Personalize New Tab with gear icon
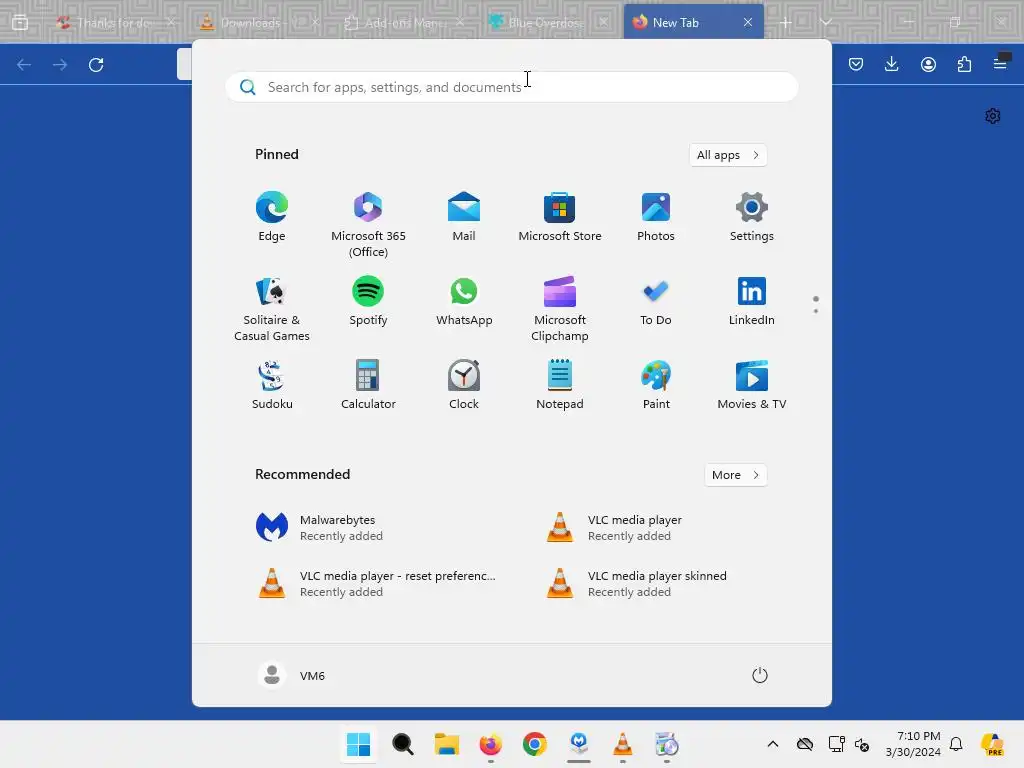Image resolution: width=1024 pixels, height=768 pixels. 993,116
